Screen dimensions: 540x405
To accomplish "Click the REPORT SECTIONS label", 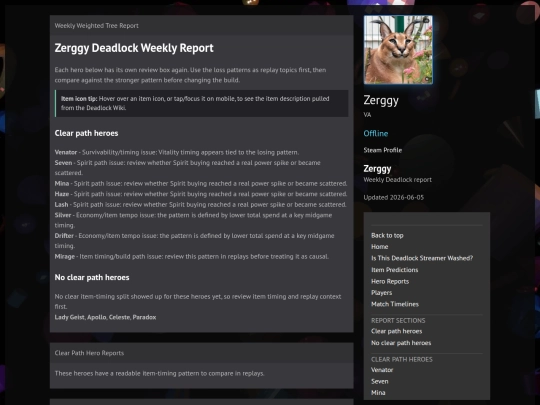I will point(398,320).
